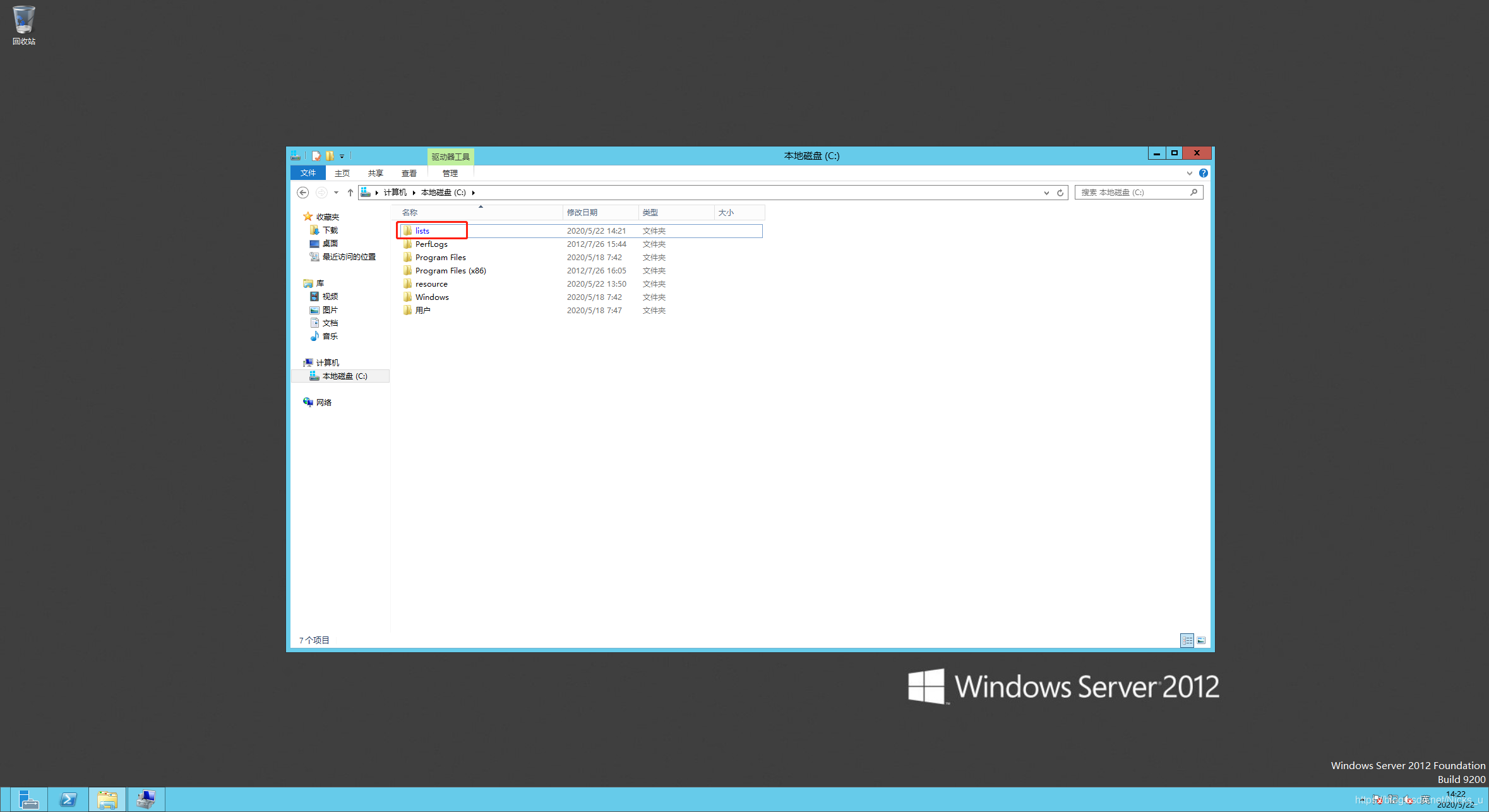Open recent locations dropdown arrow

[336, 193]
